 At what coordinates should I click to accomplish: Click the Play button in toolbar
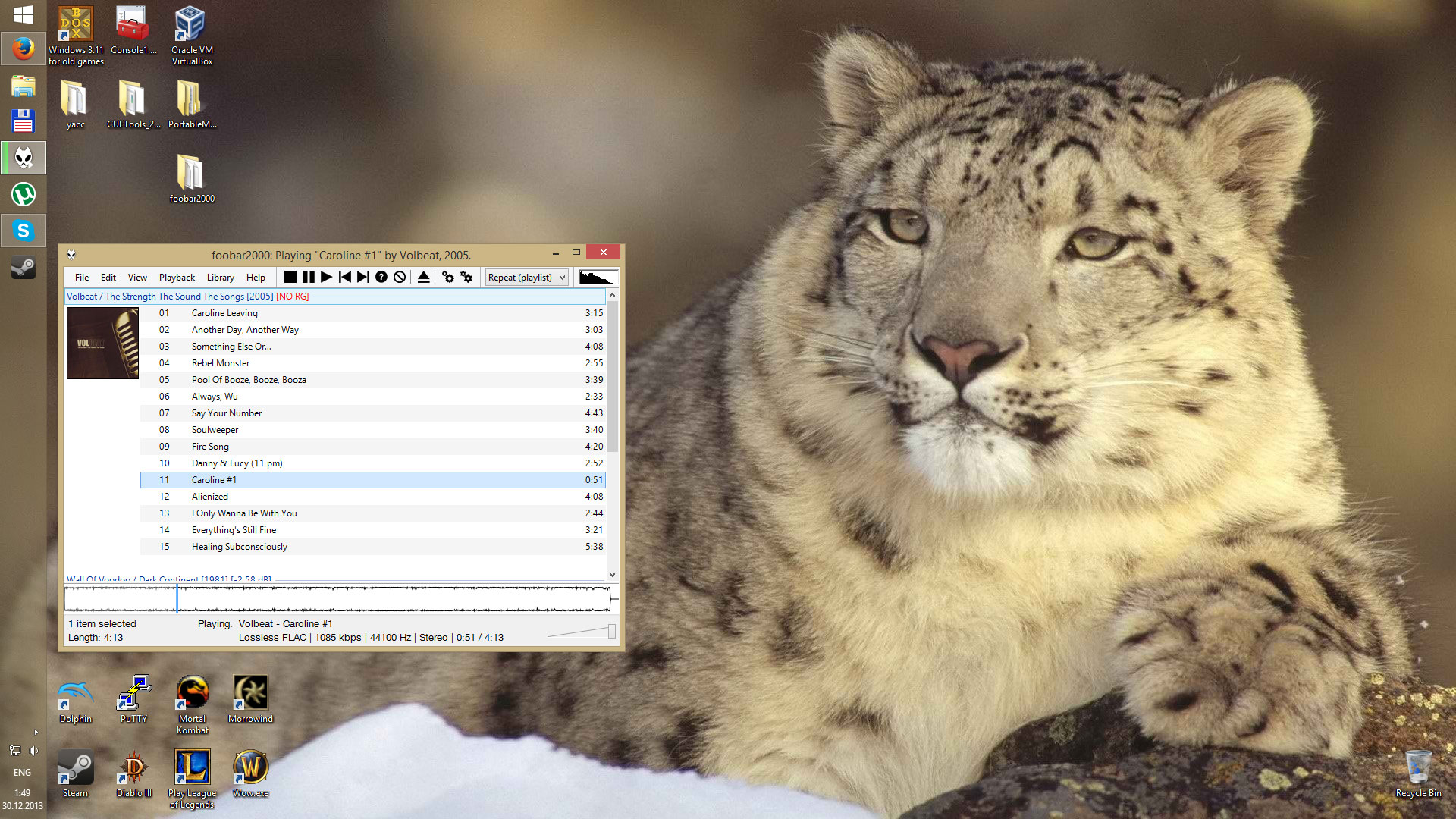point(326,278)
